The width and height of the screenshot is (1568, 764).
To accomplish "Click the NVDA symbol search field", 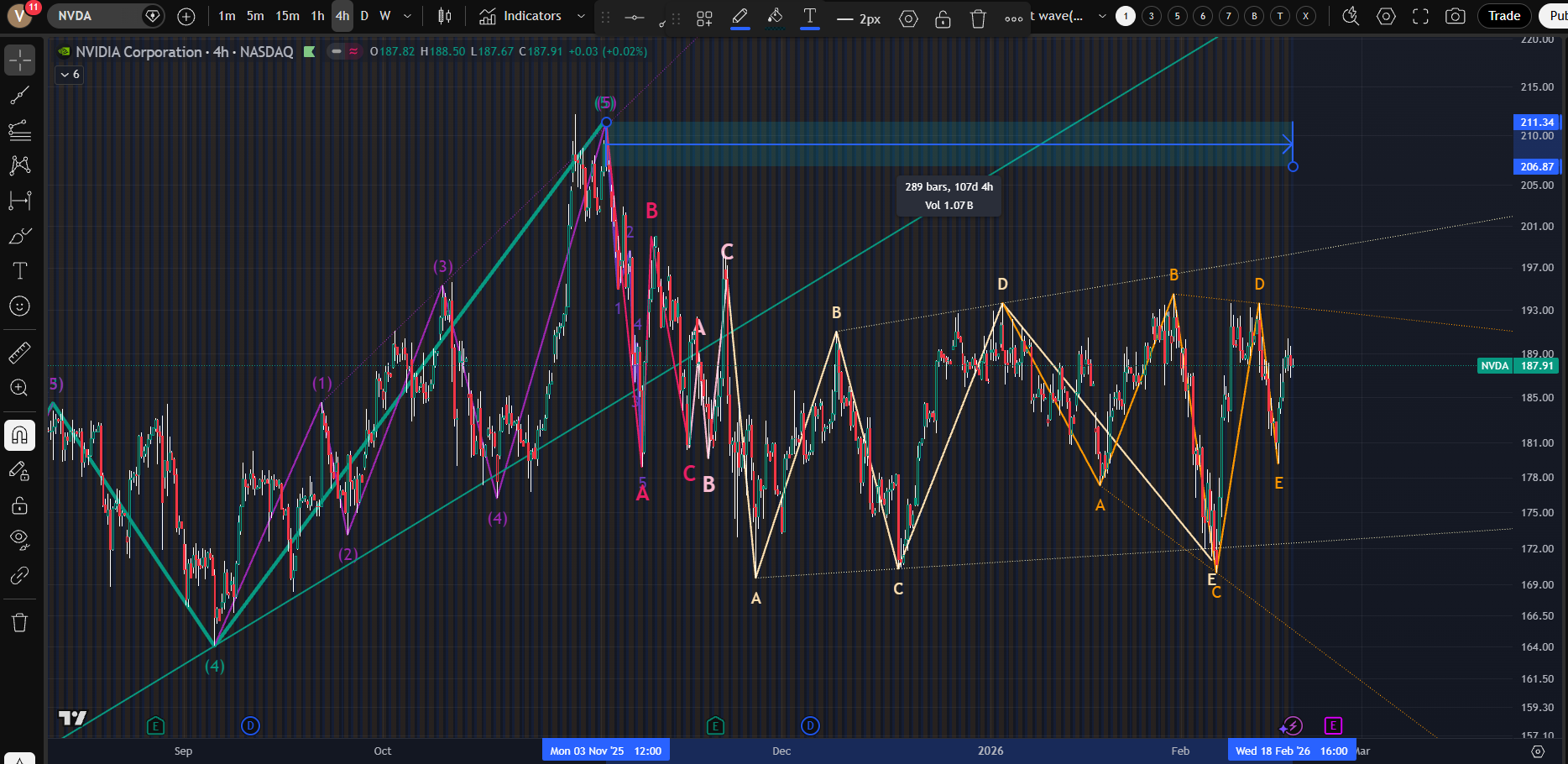I will [92, 16].
